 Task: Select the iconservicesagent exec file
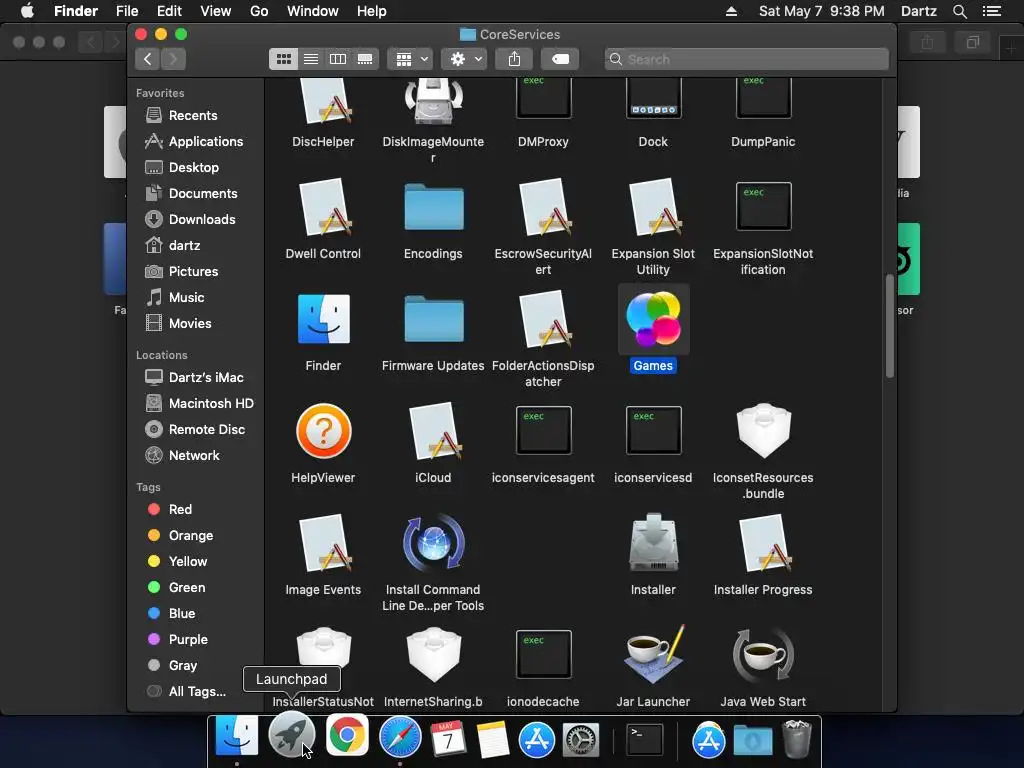coord(543,430)
